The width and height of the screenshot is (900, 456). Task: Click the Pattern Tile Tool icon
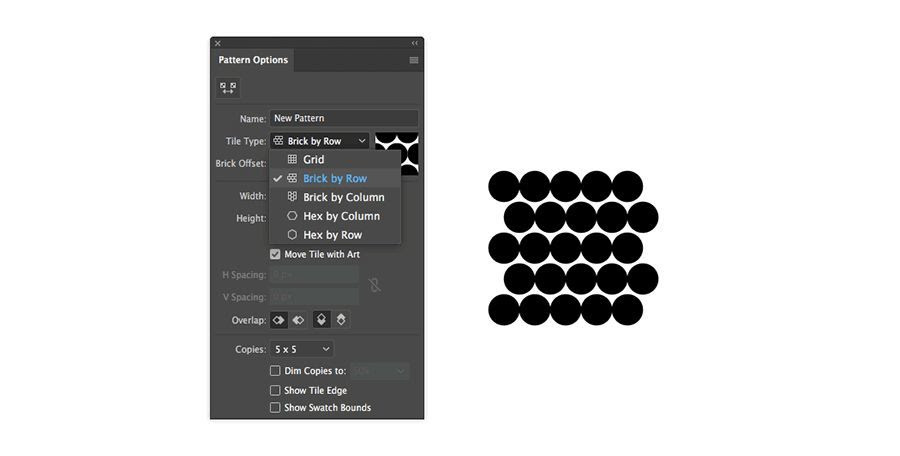click(228, 88)
